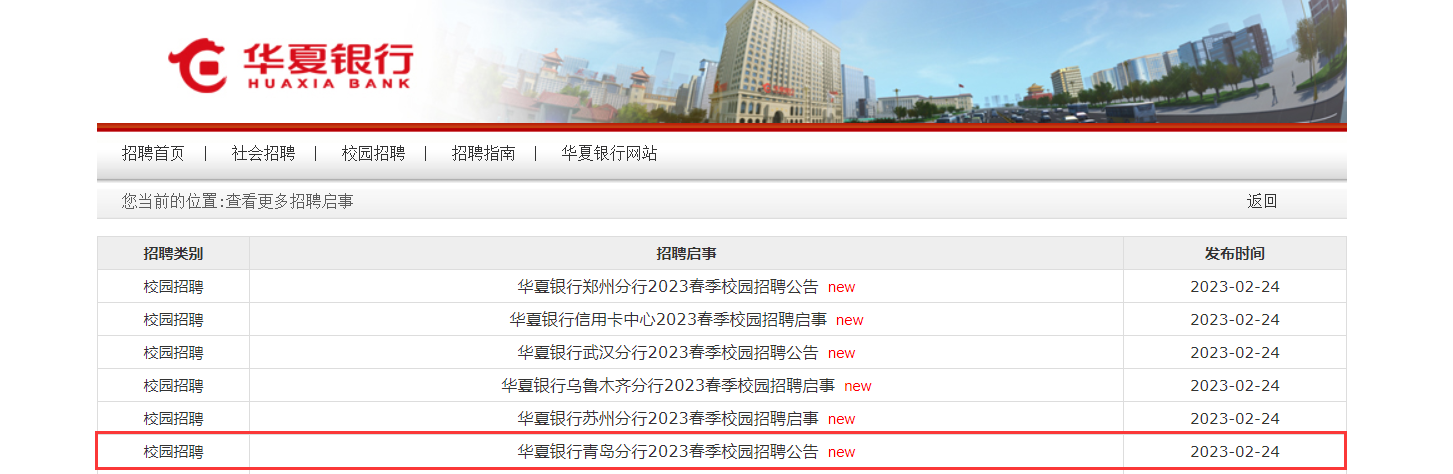Open 华夏银行青岛分行2023春季校园招聘公告

[667, 452]
